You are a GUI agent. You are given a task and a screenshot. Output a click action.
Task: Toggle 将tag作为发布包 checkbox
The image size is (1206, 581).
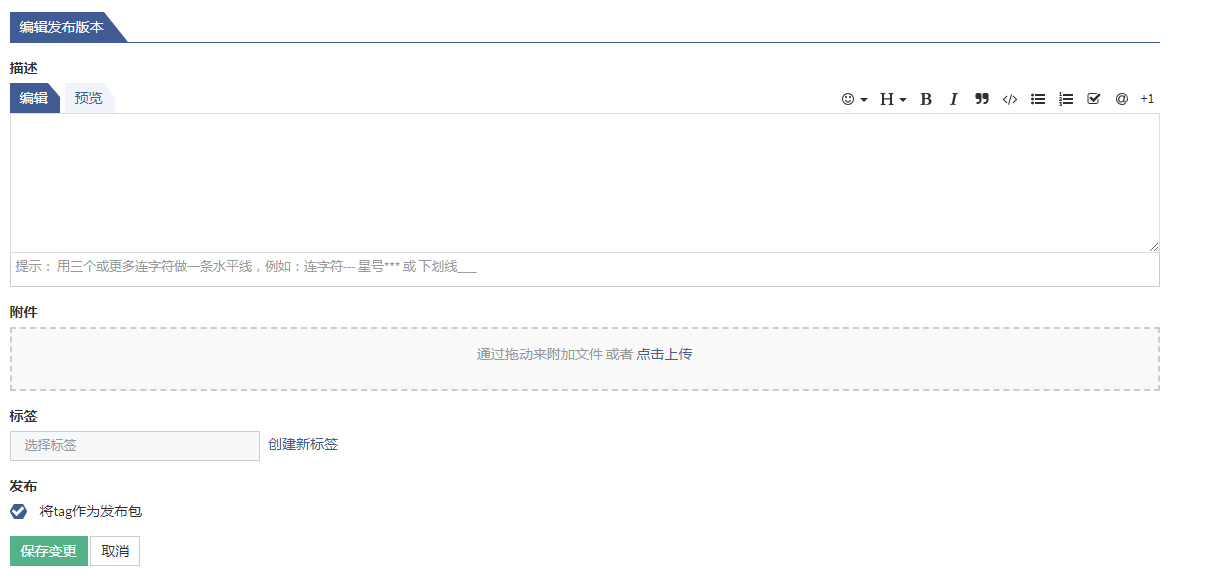18,511
